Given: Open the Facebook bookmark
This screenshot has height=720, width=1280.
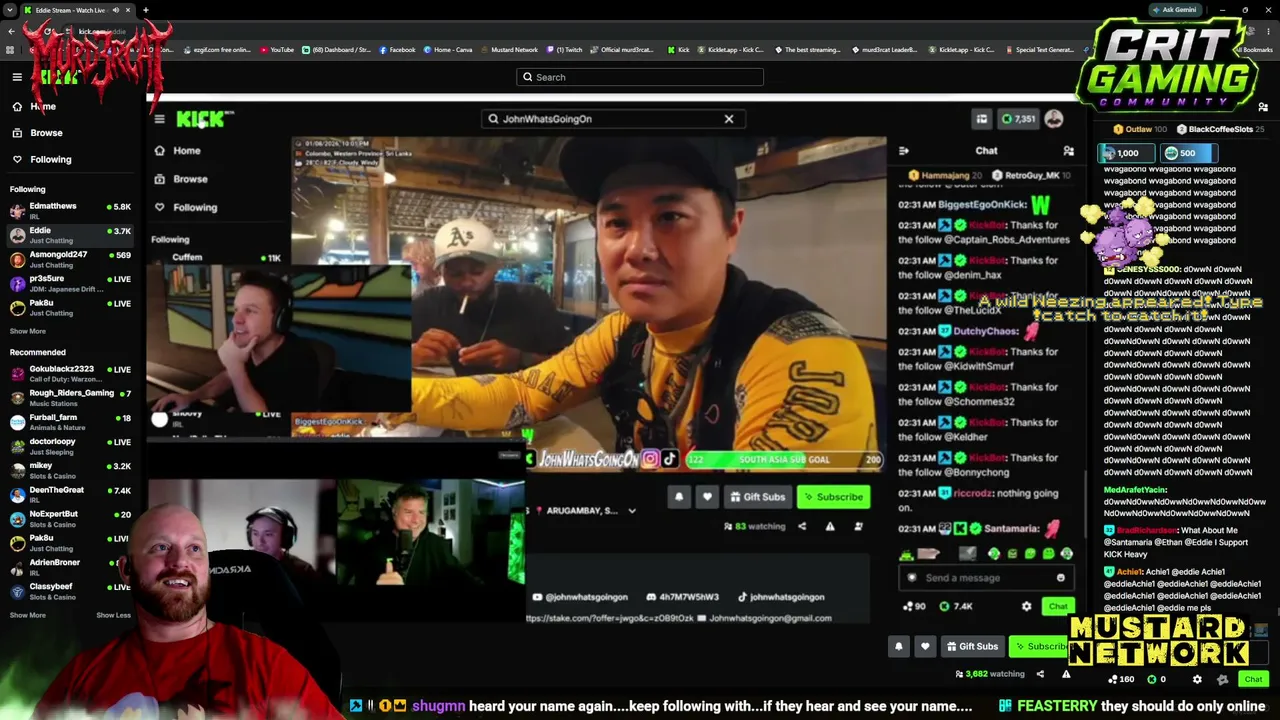Looking at the screenshot, I should (397, 50).
